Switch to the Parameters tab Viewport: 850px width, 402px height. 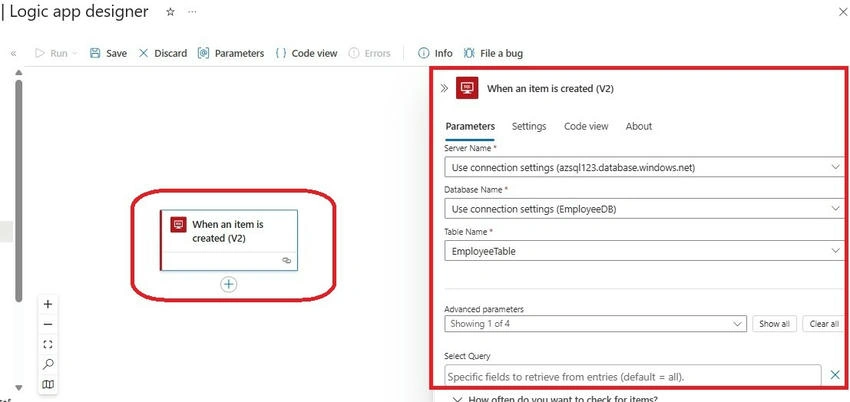click(x=470, y=126)
